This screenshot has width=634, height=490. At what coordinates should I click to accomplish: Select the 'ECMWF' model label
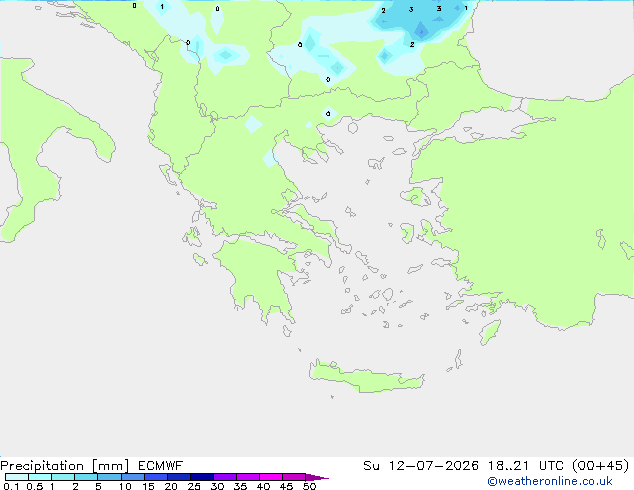click(x=160, y=466)
